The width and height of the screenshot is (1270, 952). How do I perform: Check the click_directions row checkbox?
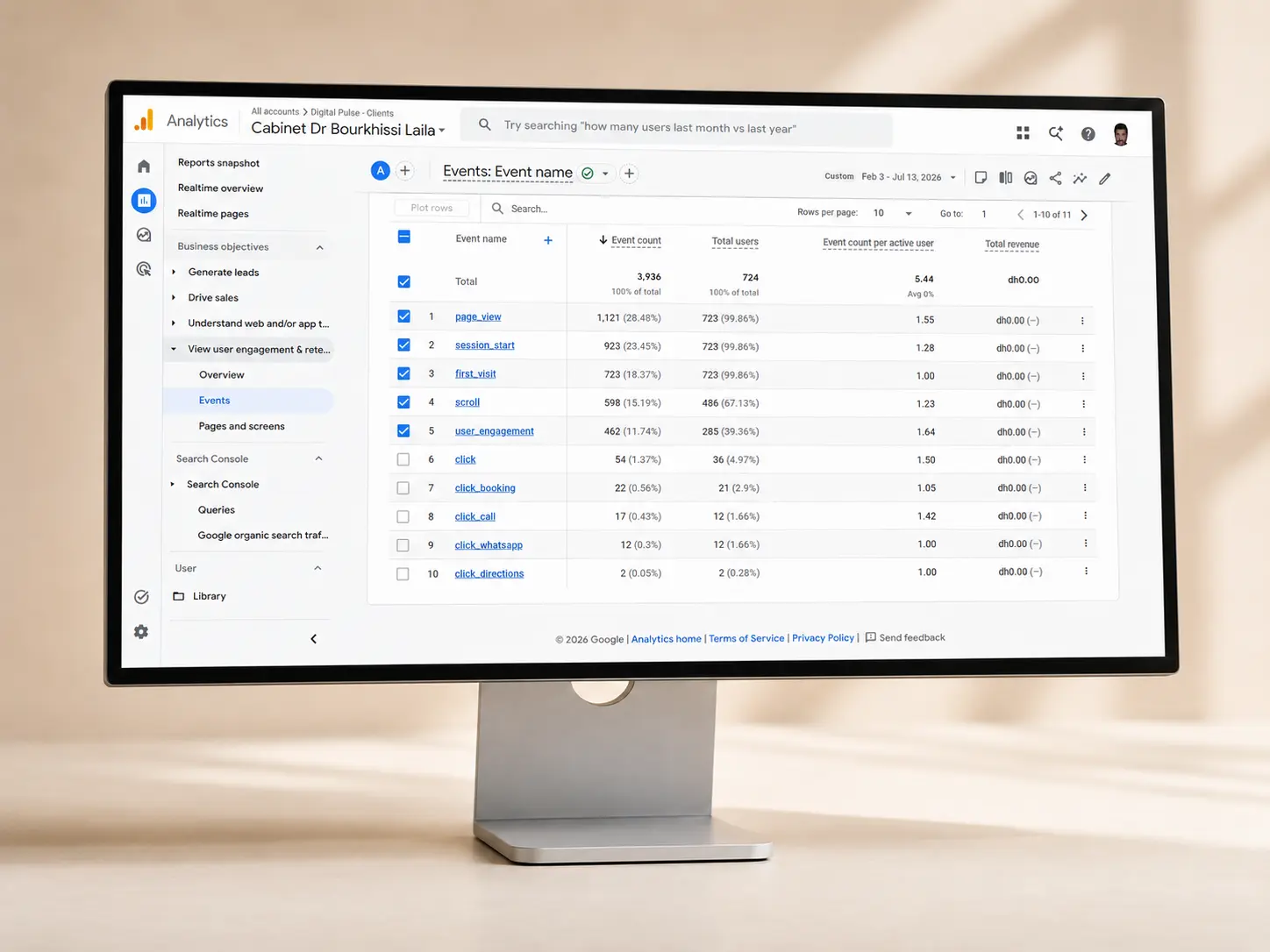point(403,574)
